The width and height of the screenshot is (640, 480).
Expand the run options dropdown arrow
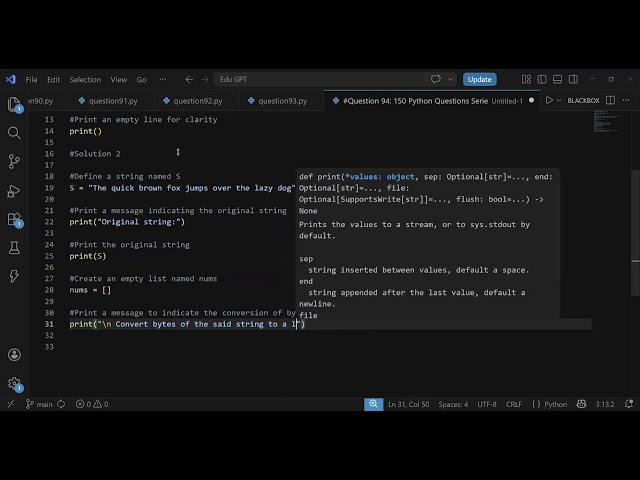pyautogui.click(x=559, y=100)
